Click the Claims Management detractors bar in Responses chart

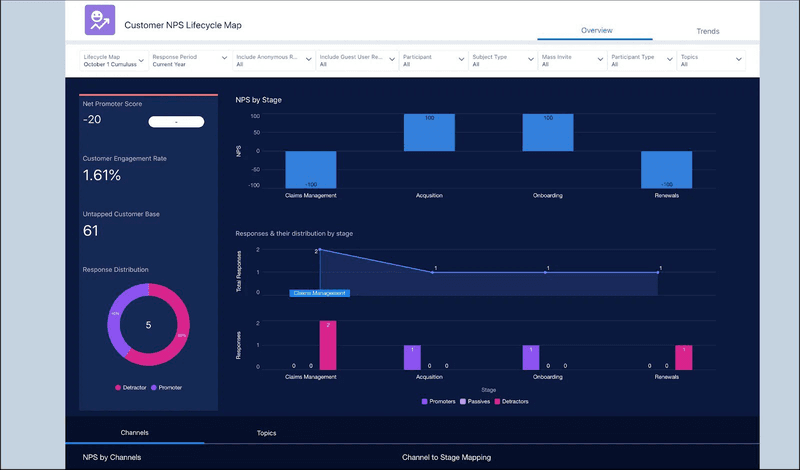click(328, 345)
